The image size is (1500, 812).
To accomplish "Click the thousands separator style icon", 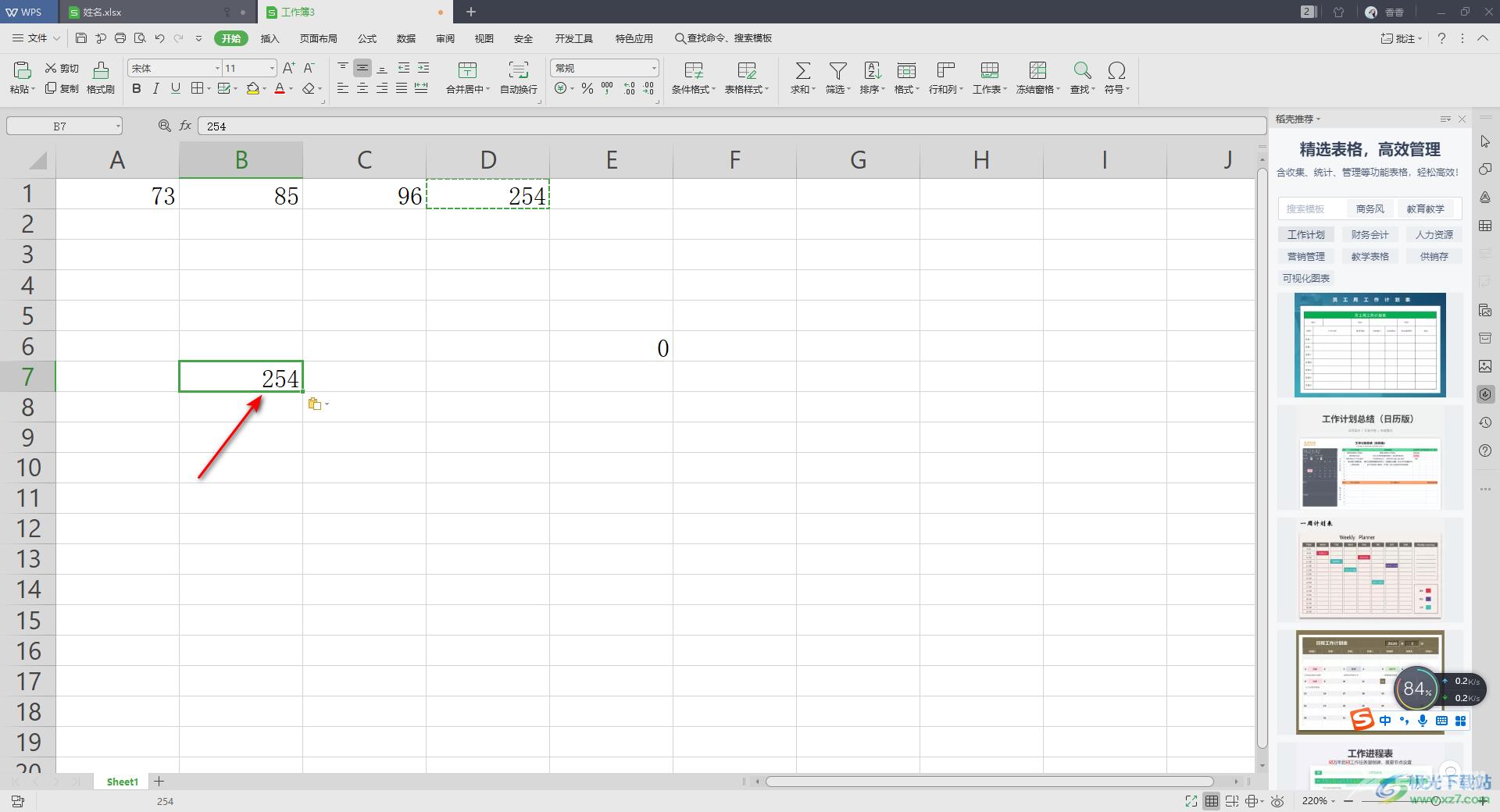I will (607, 89).
